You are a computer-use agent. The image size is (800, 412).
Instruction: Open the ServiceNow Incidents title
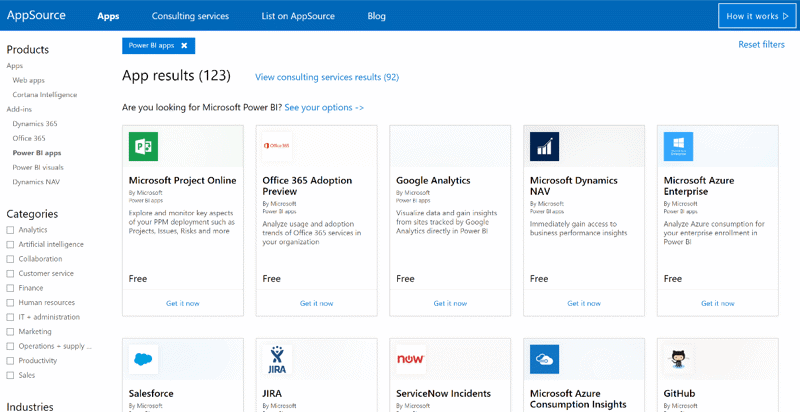443,394
